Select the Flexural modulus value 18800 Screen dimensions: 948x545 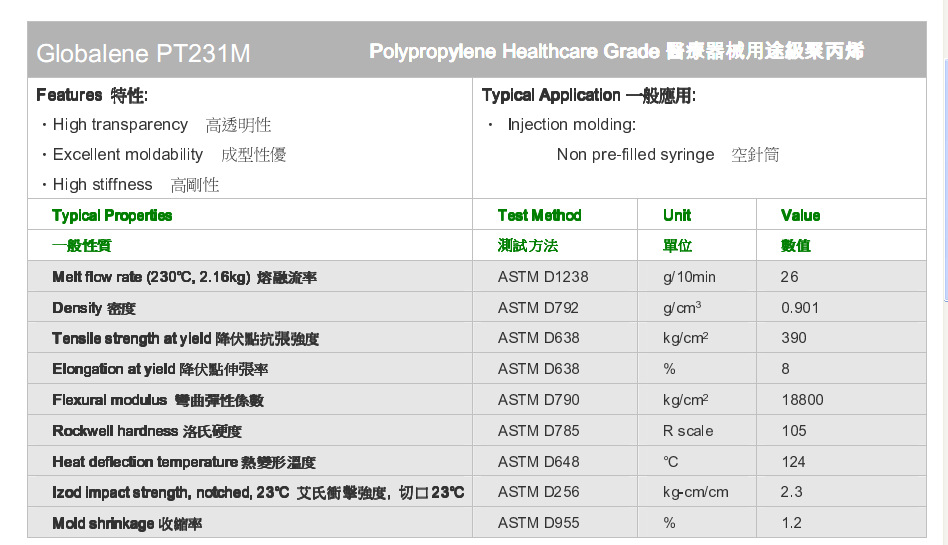point(802,400)
